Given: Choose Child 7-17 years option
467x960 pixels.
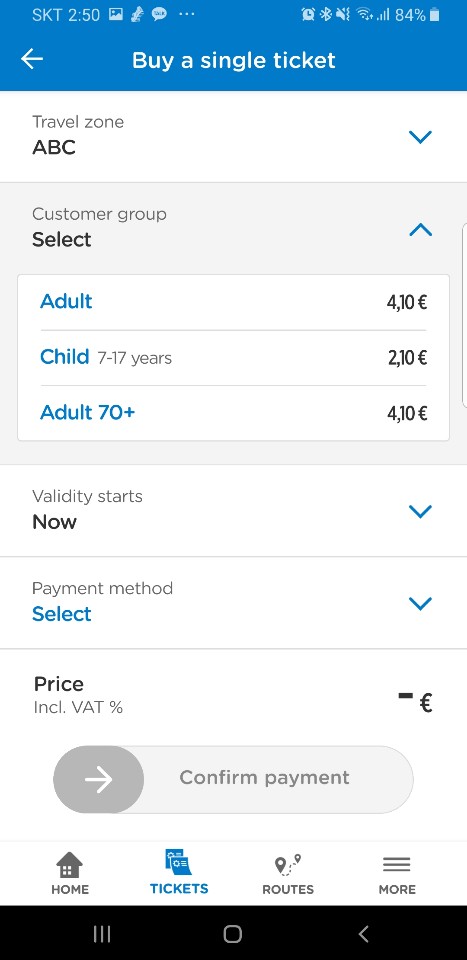Looking at the screenshot, I should point(233,358).
